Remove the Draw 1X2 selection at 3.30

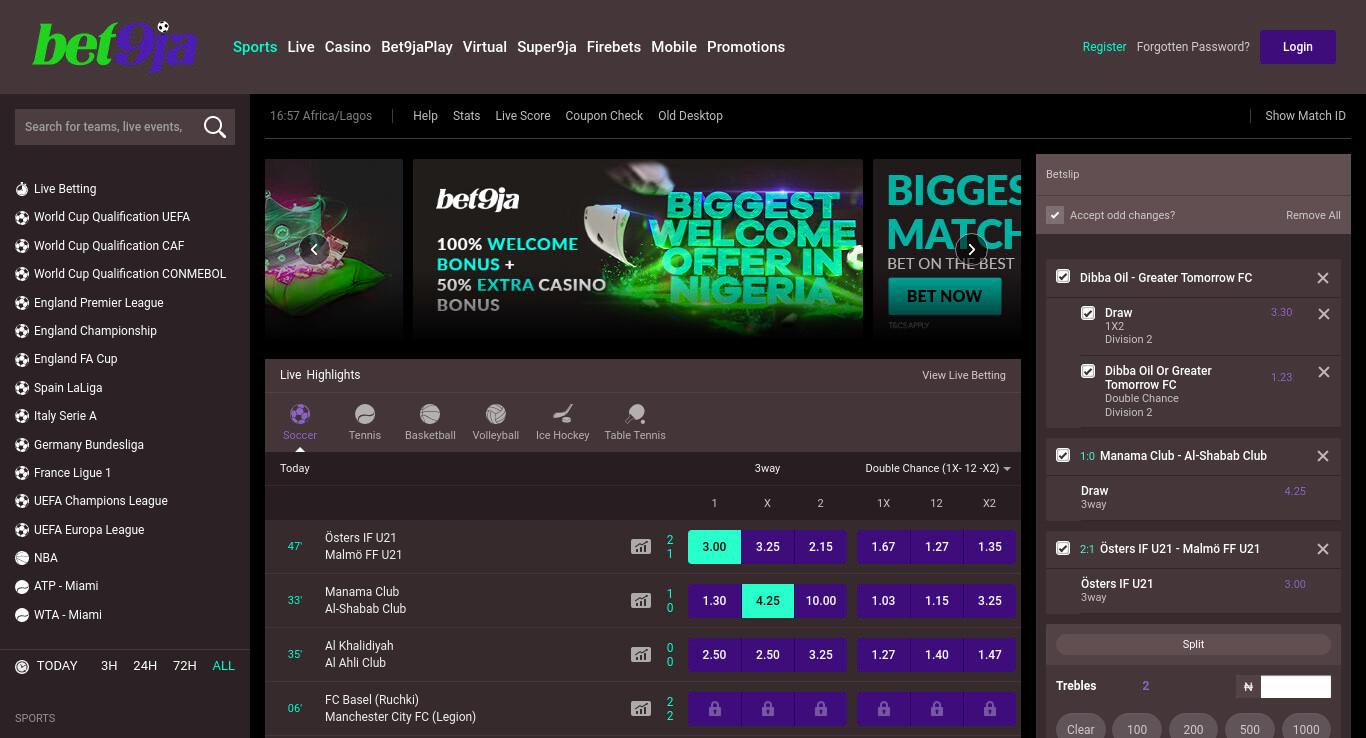click(1324, 314)
